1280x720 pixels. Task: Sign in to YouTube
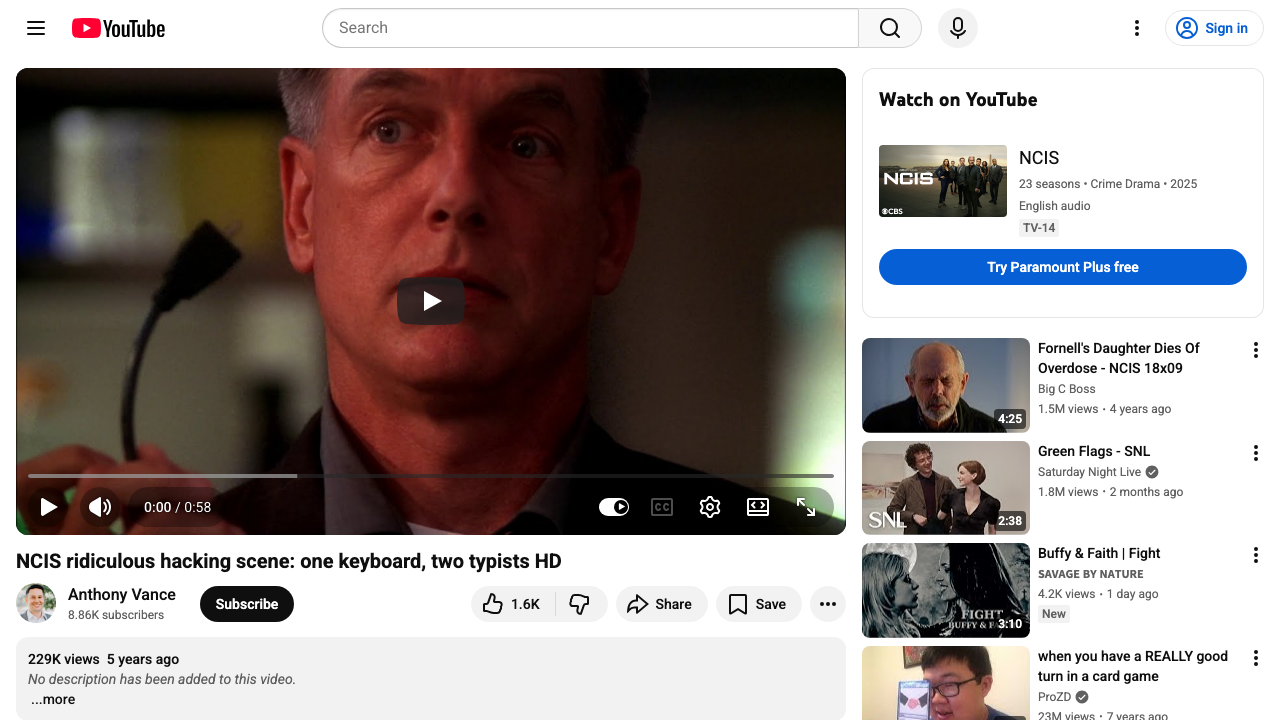1214,28
